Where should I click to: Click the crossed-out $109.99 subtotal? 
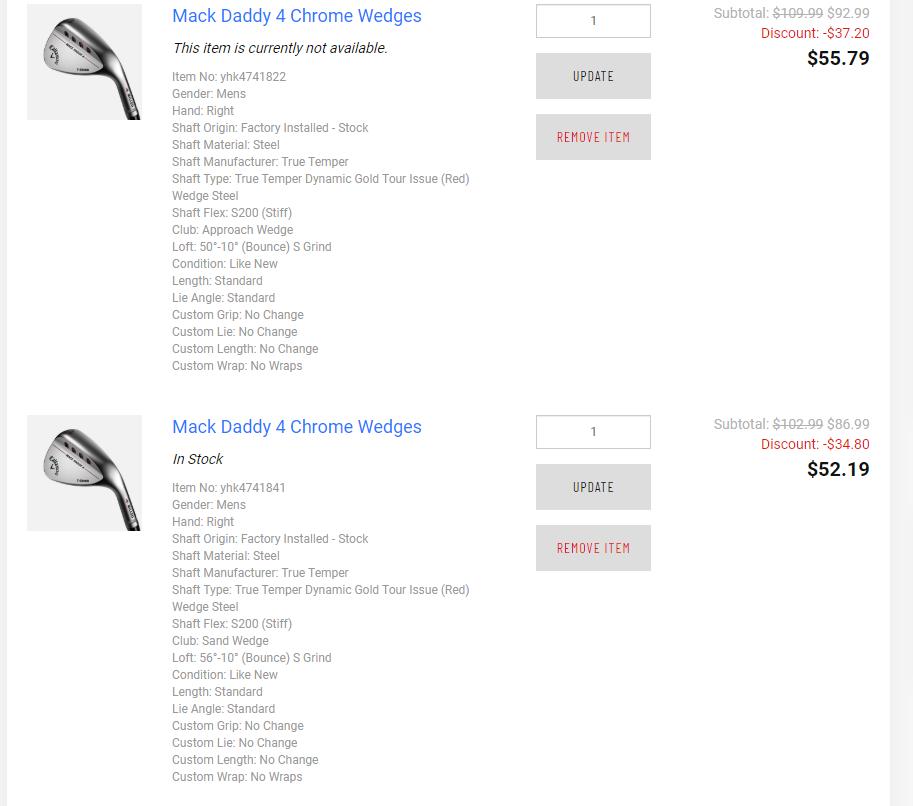click(x=797, y=13)
